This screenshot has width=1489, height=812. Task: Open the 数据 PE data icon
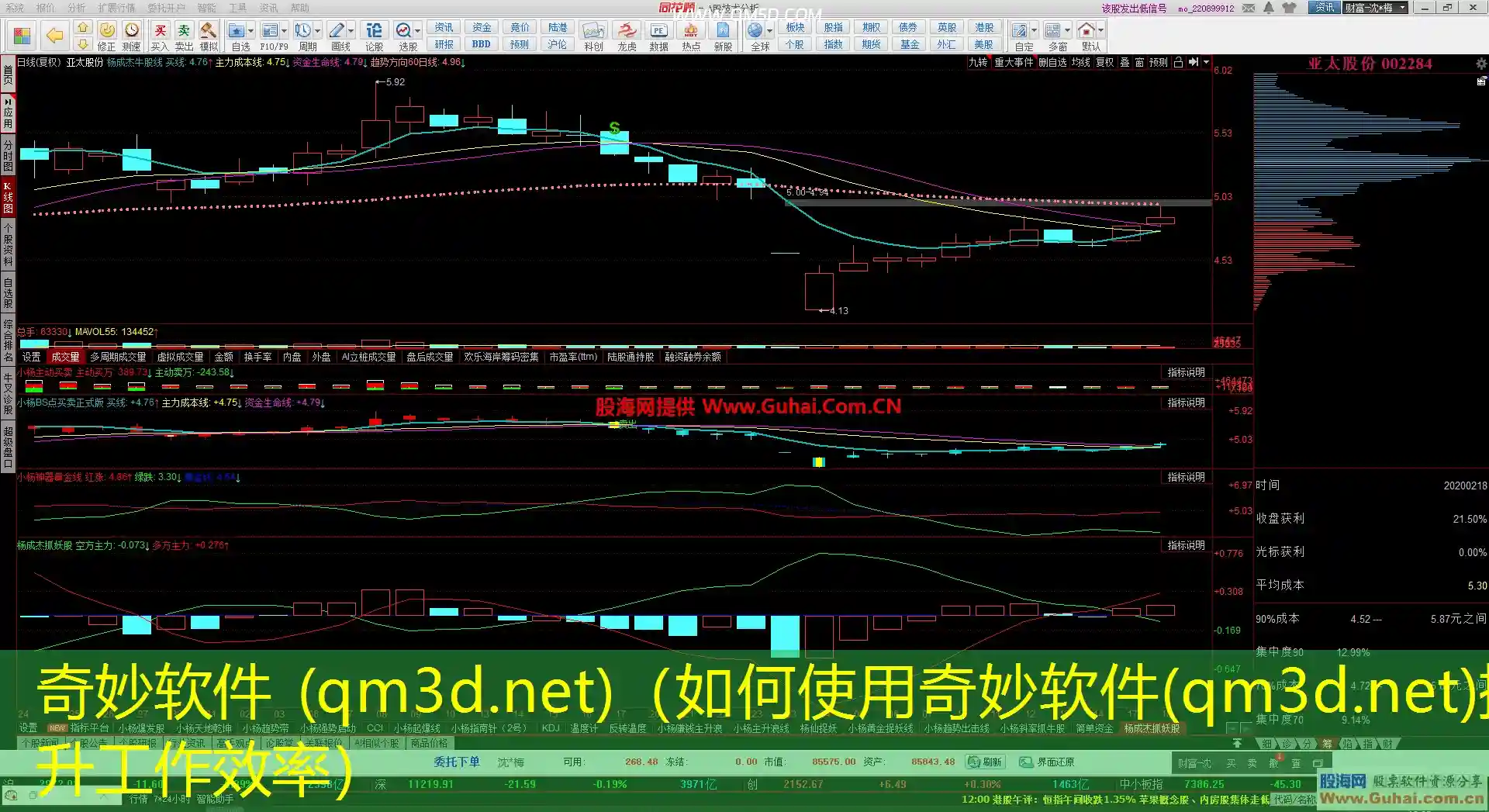pyautogui.click(x=659, y=36)
